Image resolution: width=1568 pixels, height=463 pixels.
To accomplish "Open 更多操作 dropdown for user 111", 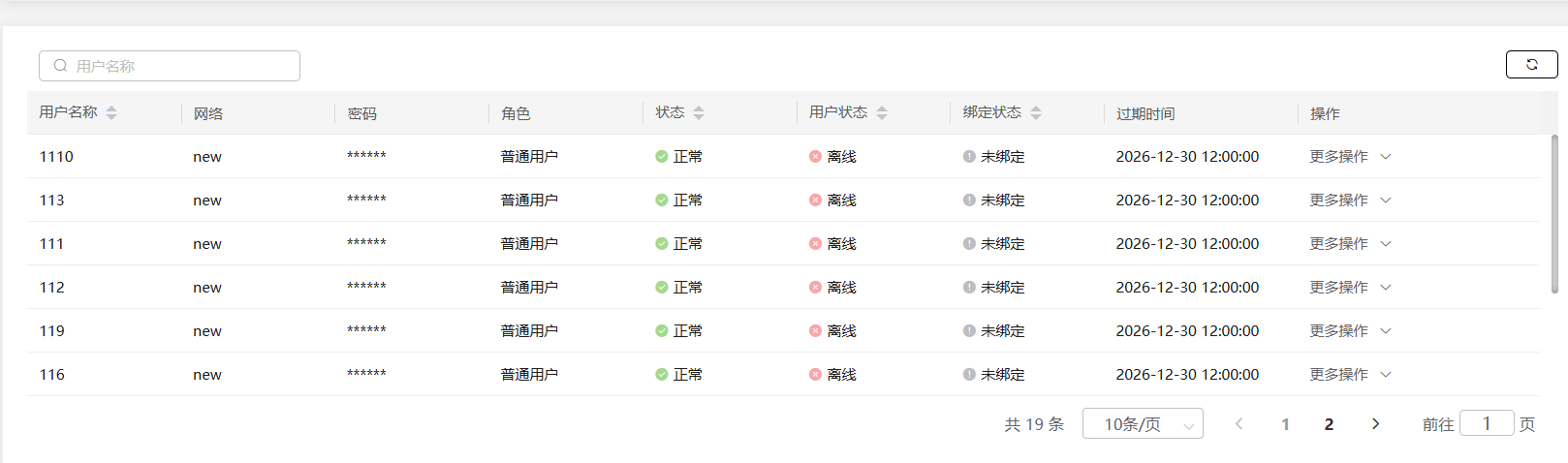I will tap(1350, 244).
